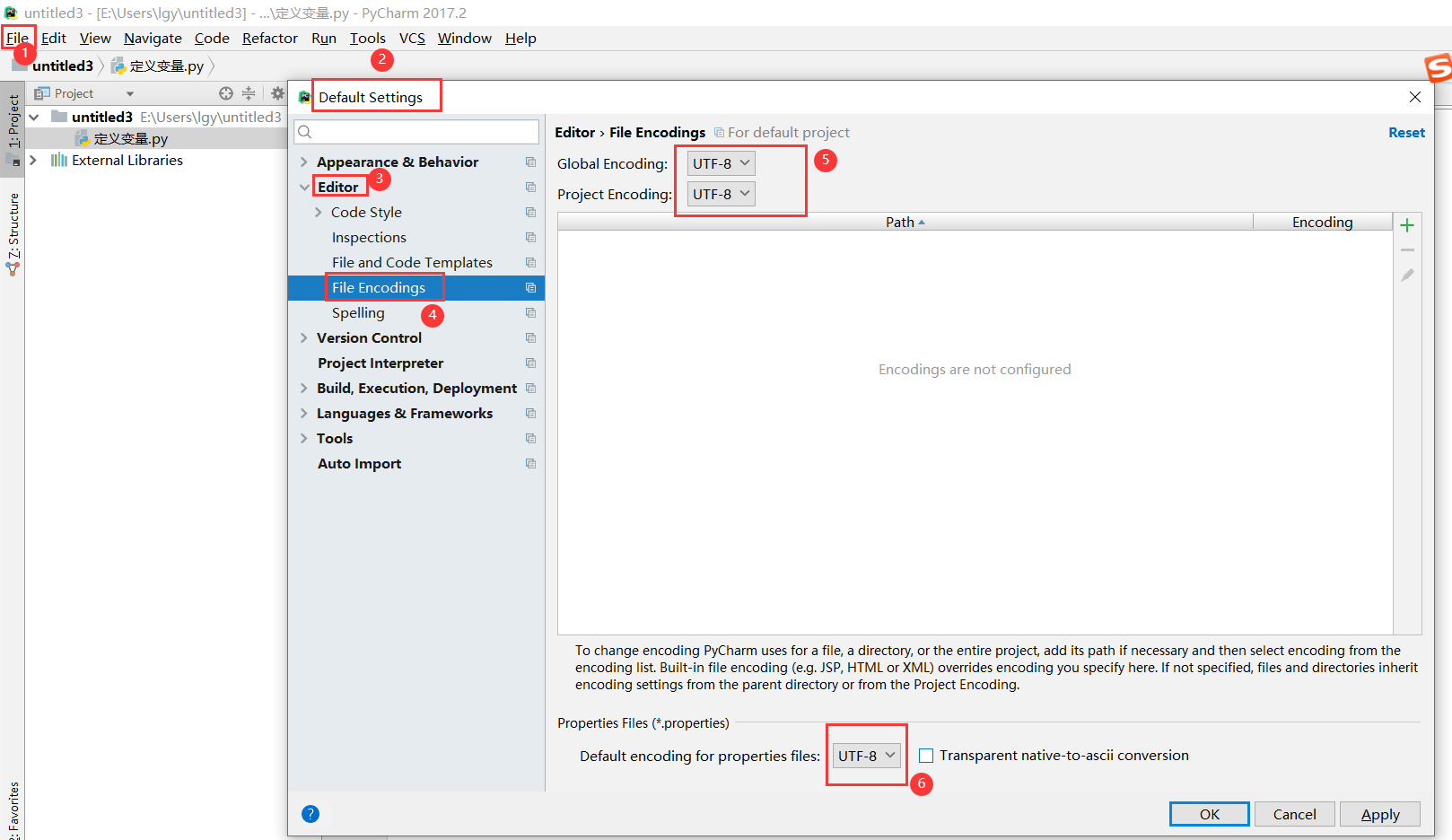This screenshot has width=1452, height=840.
Task: Expand Build, Execution, Deployment group
Action: 304,388
